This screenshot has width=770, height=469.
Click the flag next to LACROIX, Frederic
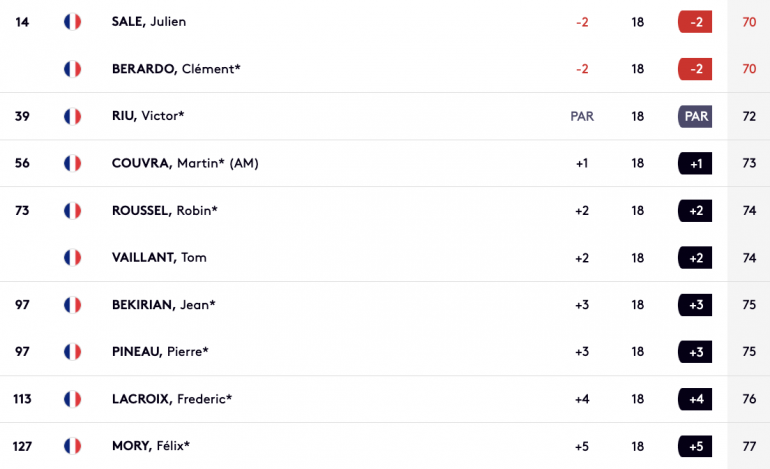pos(72,399)
